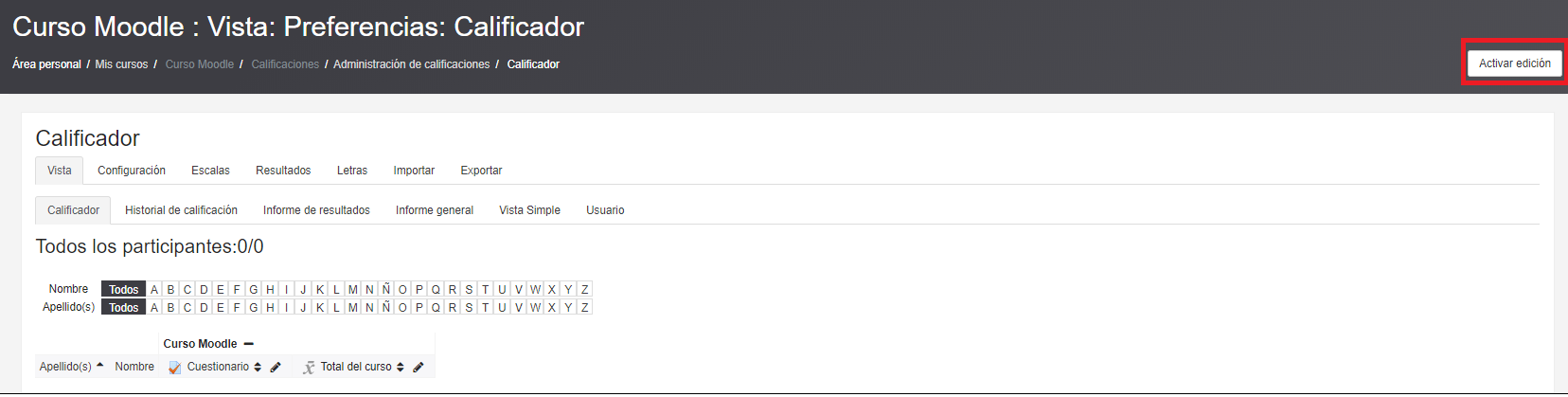The image size is (1568, 397).
Task: Sort by Total del curso column arrows
Action: pyautogui.click(x=401, y=368)
